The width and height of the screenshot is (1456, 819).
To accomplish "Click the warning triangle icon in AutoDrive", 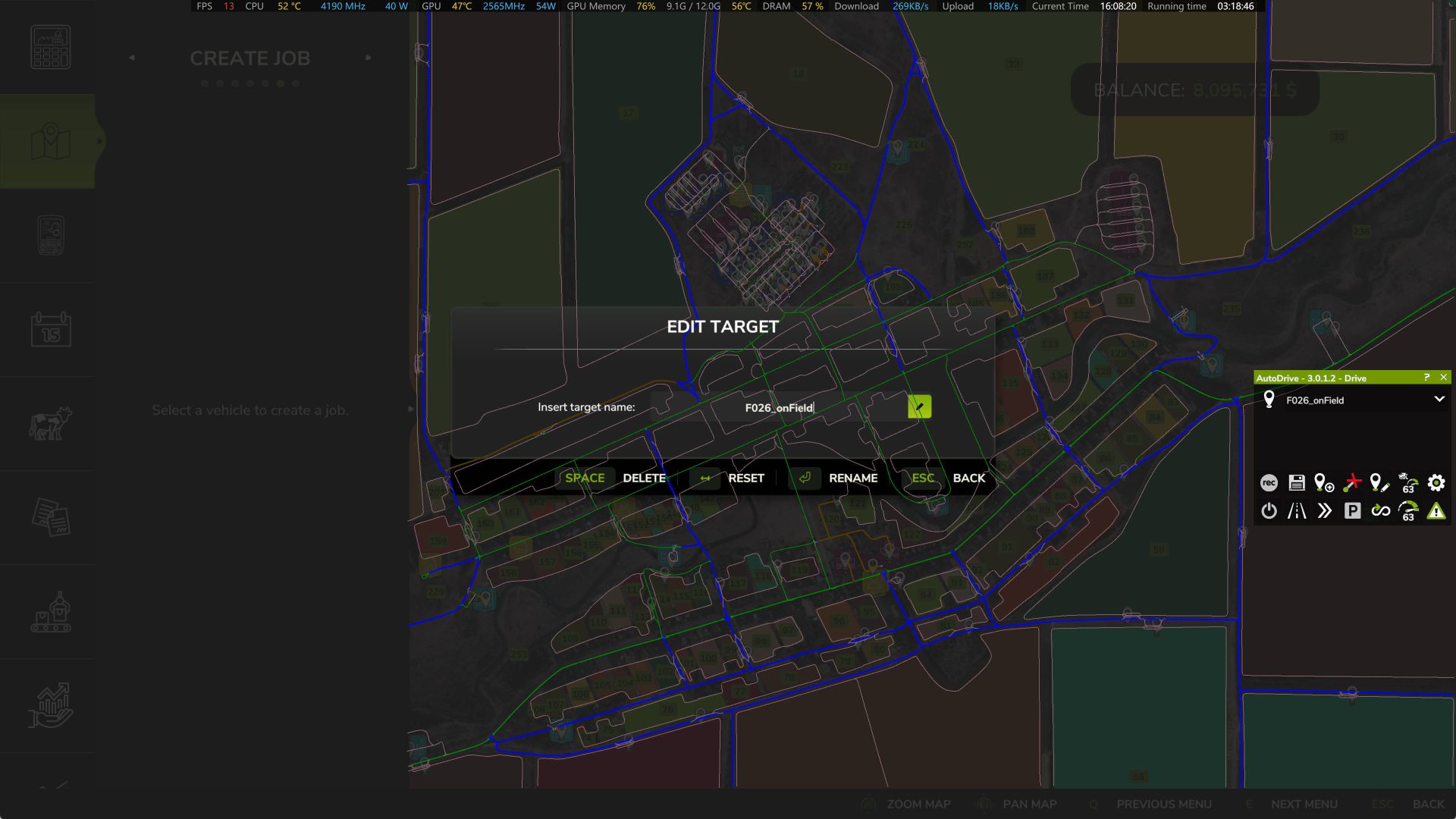I will coord(1436,511).
